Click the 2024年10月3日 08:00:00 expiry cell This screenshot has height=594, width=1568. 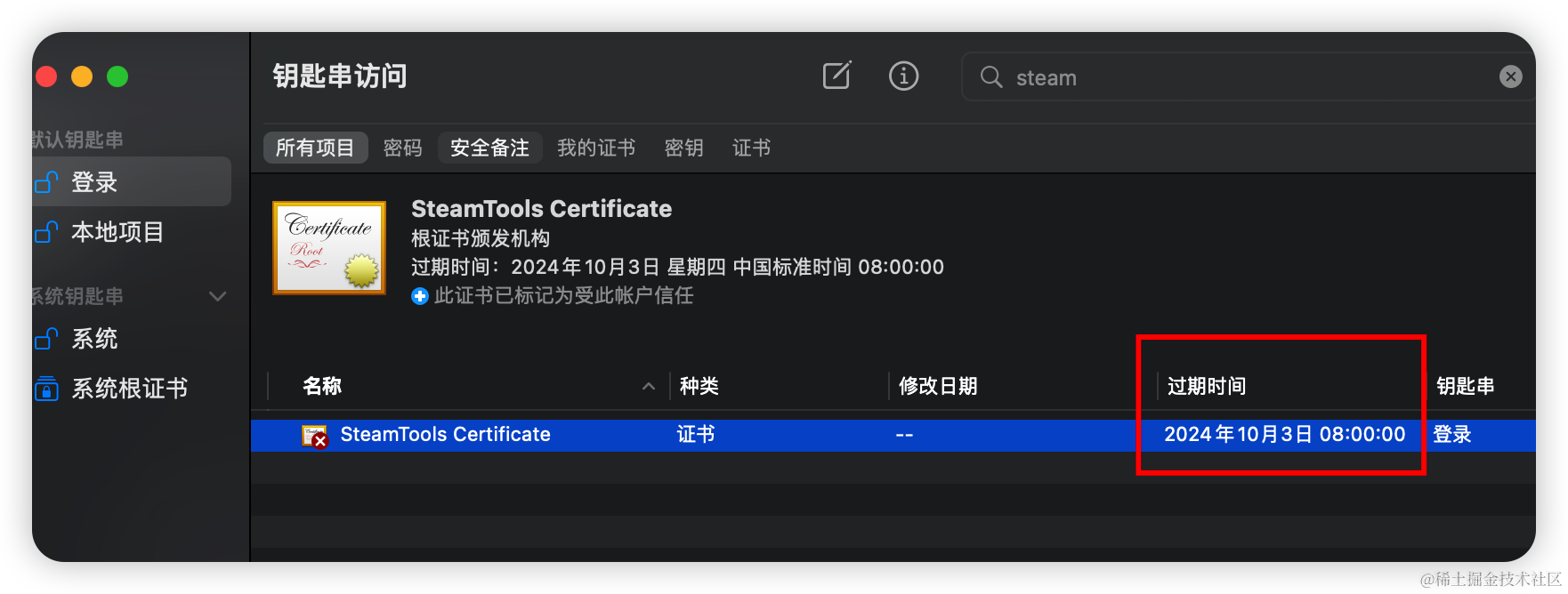(x=1285, y=434)
